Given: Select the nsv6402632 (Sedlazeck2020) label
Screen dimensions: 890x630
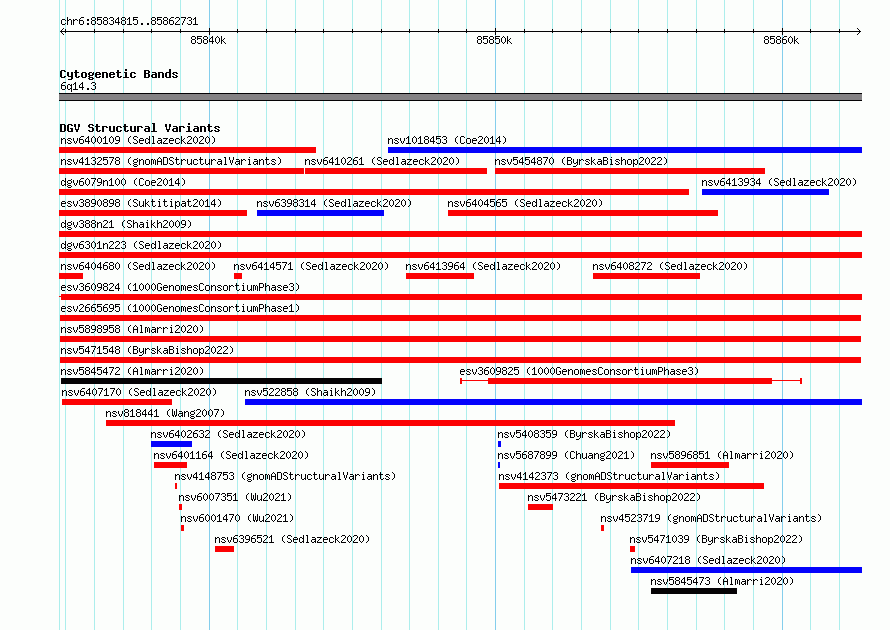Looking at the screenshot, I should (228, 434).
